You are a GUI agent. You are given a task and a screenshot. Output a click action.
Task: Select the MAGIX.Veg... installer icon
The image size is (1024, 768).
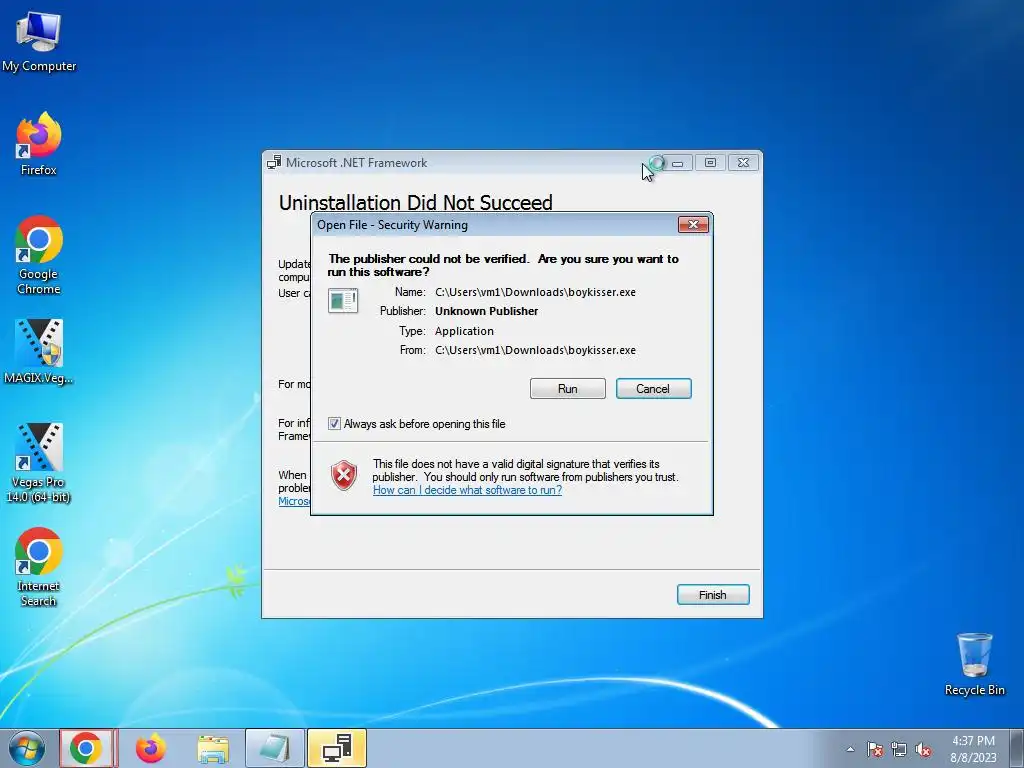pos(39,351)
